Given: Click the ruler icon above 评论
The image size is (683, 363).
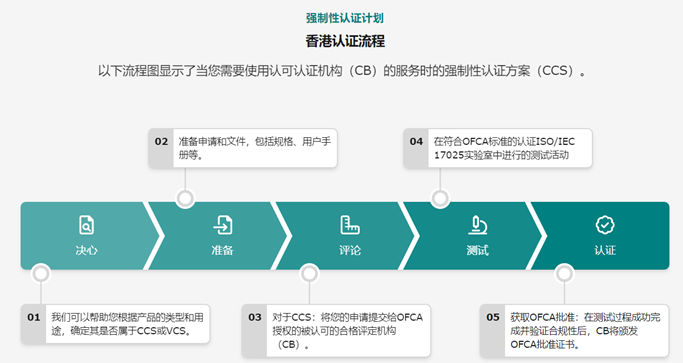Looking at the screenshot, I should click(x=349, y=225).
